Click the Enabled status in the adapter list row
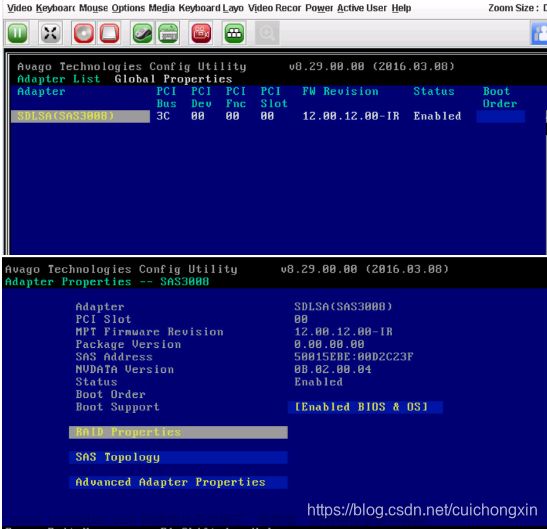The image size is (547, 529). pyautogui.click(x=437, y=116)
